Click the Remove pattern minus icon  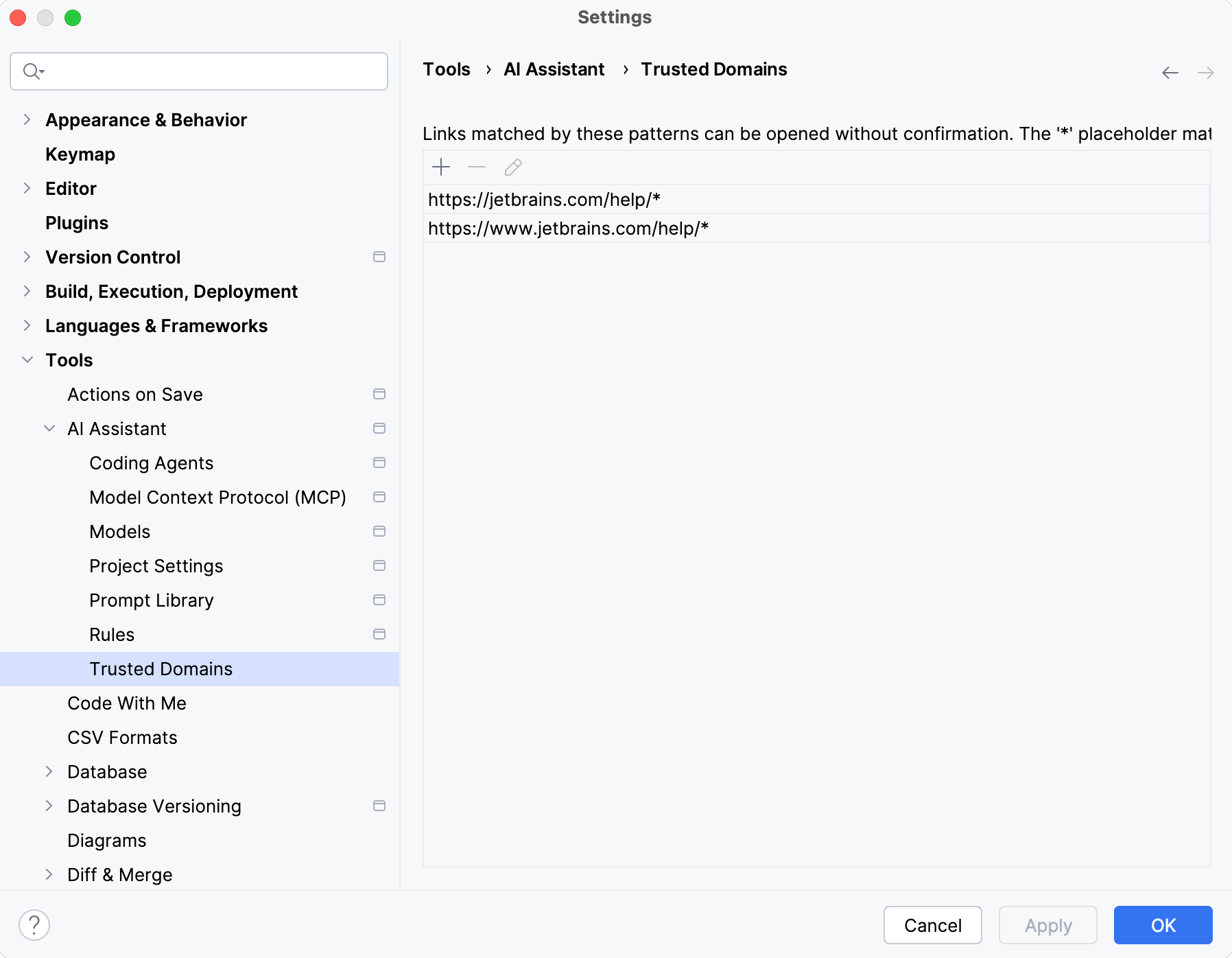click(x=477, y=167)
